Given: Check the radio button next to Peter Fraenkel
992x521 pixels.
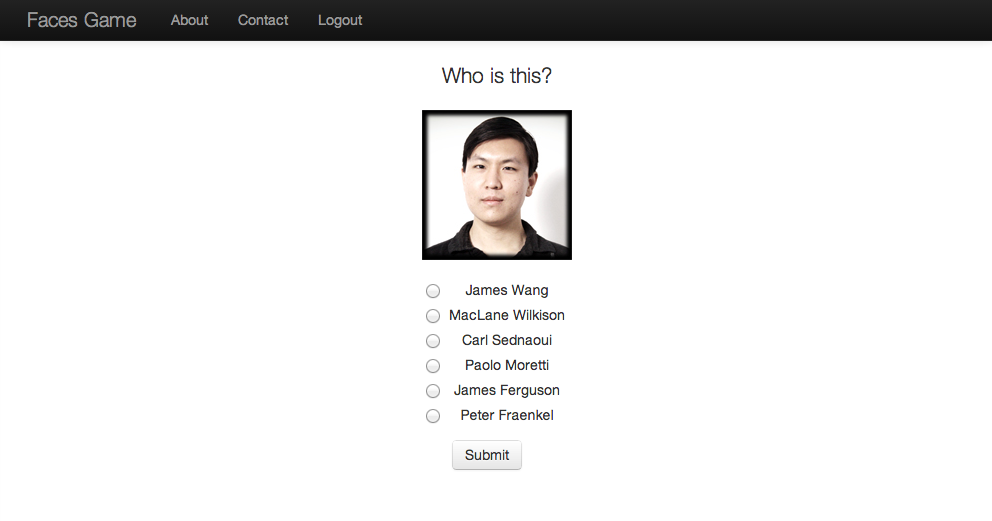Looking at the screenshot, I should [x=433, y=416].
